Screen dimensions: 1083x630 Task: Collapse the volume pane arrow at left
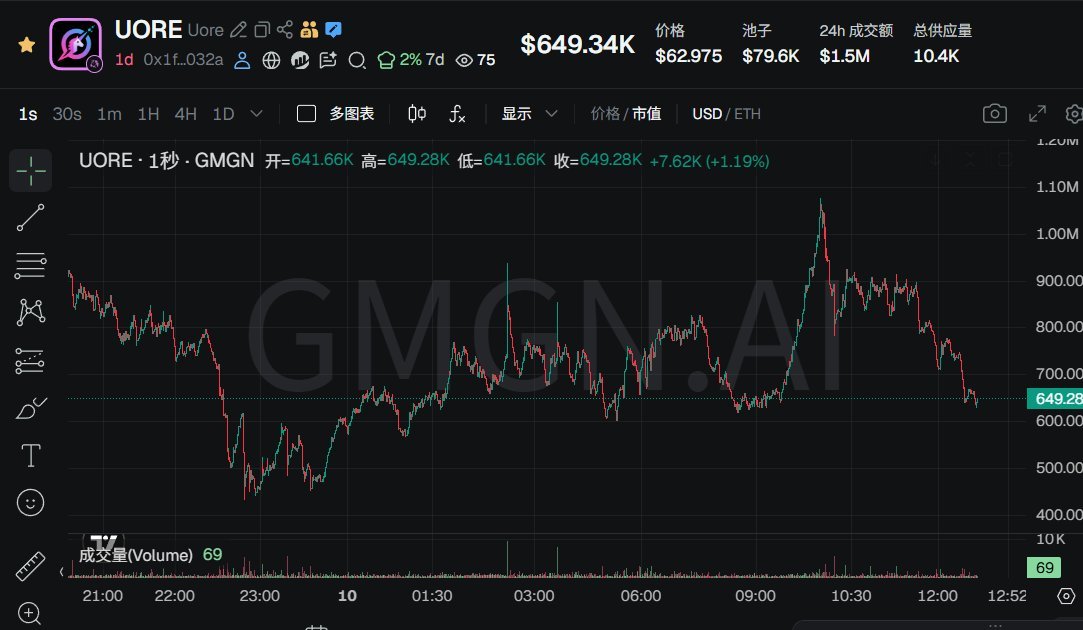(x=61, y=571)
